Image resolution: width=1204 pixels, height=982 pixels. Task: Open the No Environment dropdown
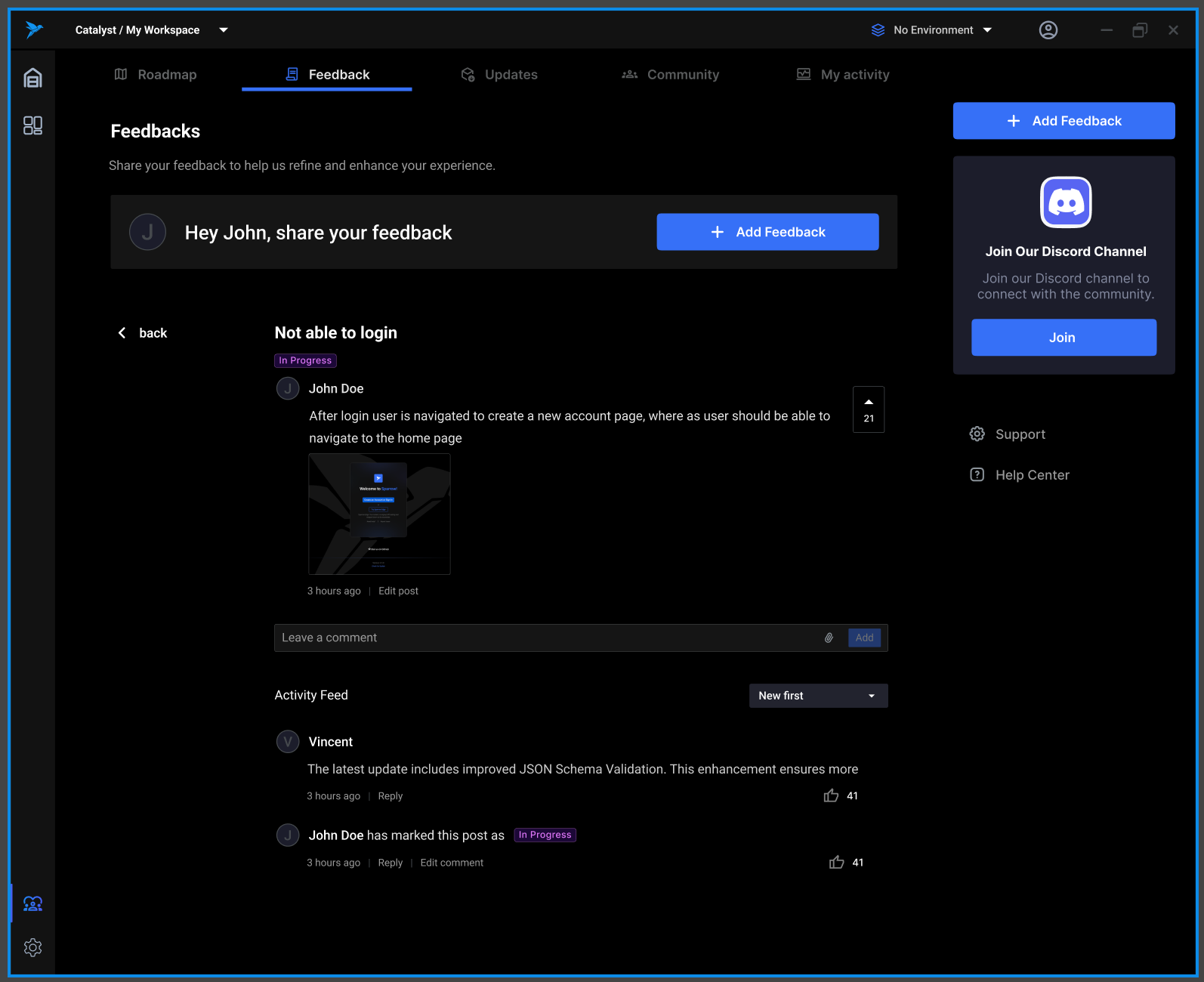click(931, 30)
